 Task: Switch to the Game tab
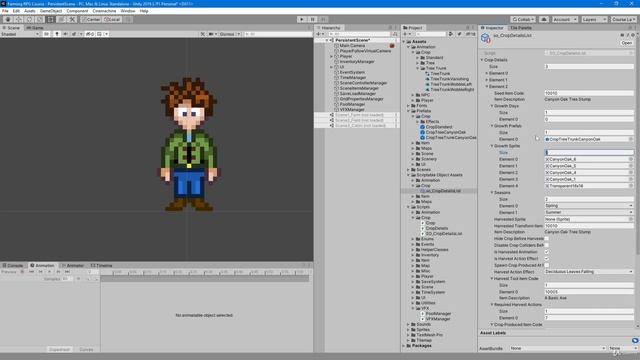click(35, 28)
